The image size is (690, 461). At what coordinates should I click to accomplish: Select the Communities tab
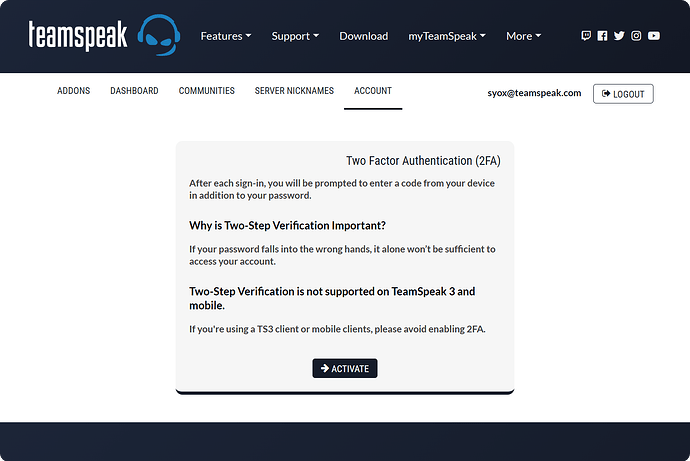pyautogui.click(x=206, y=91)
